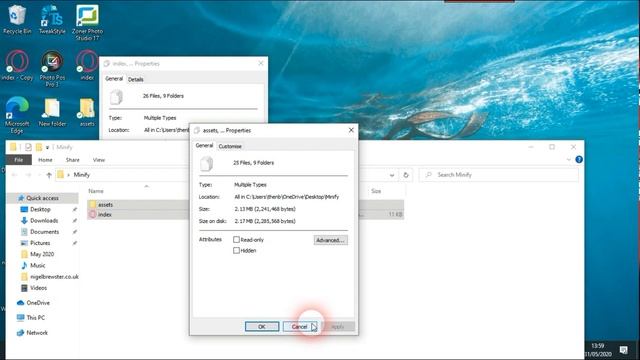This screenshot has height=360, width=640.
Task: Select General tab in index Properties window
Action: tap(114, 78)
